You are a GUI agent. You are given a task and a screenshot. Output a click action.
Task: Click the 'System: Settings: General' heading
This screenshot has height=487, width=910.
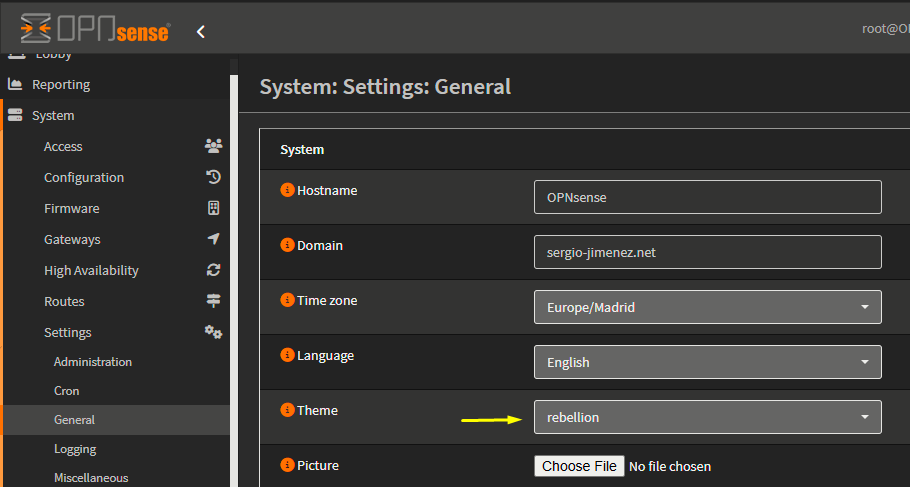click(x=385, y=86)
